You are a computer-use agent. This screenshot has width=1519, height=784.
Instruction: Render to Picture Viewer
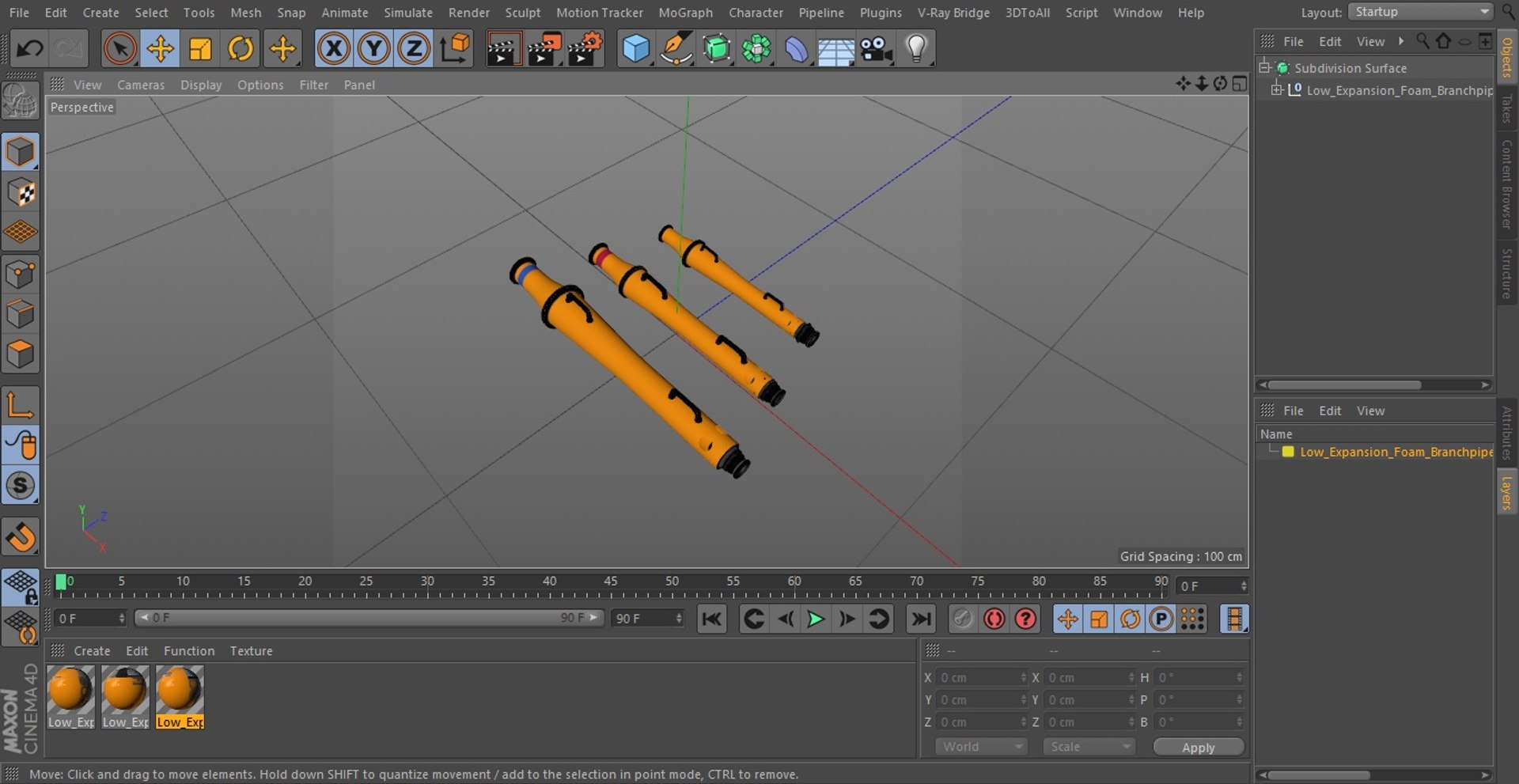tap(544, 49)
